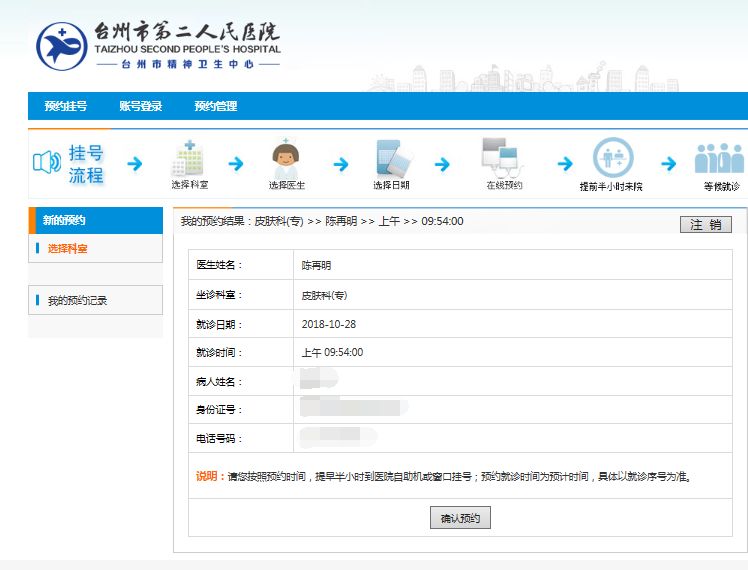Click the 挂号流程 heading text
The width and height of the screenshot is (748, 570).
[86, 164]
